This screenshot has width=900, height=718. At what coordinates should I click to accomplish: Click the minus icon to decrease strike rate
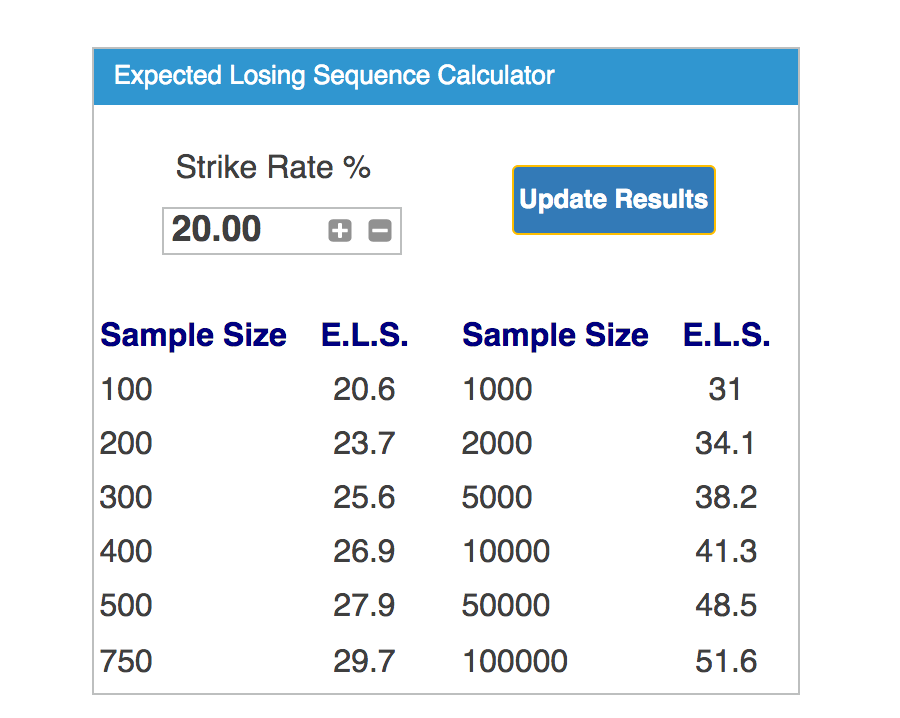tap(380, 231)
